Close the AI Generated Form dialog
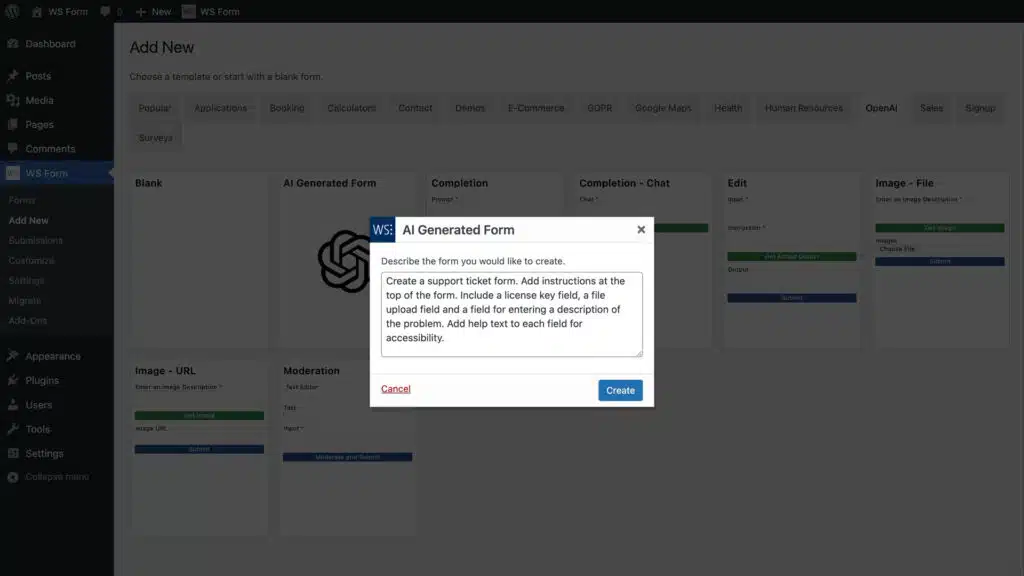 point(641,229)
